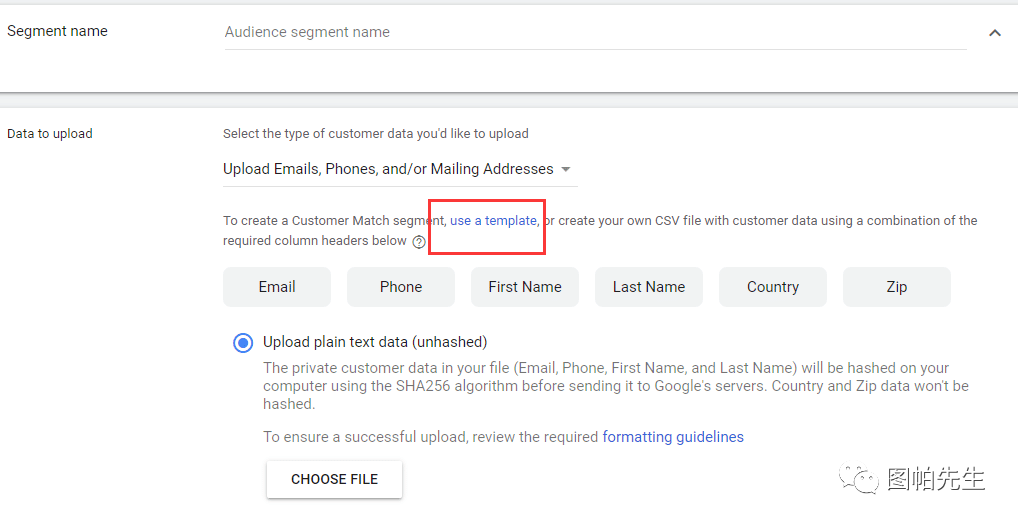1018x523 pixels.
Task: Select the Country column header chip
Action: (x=773, y=287)
